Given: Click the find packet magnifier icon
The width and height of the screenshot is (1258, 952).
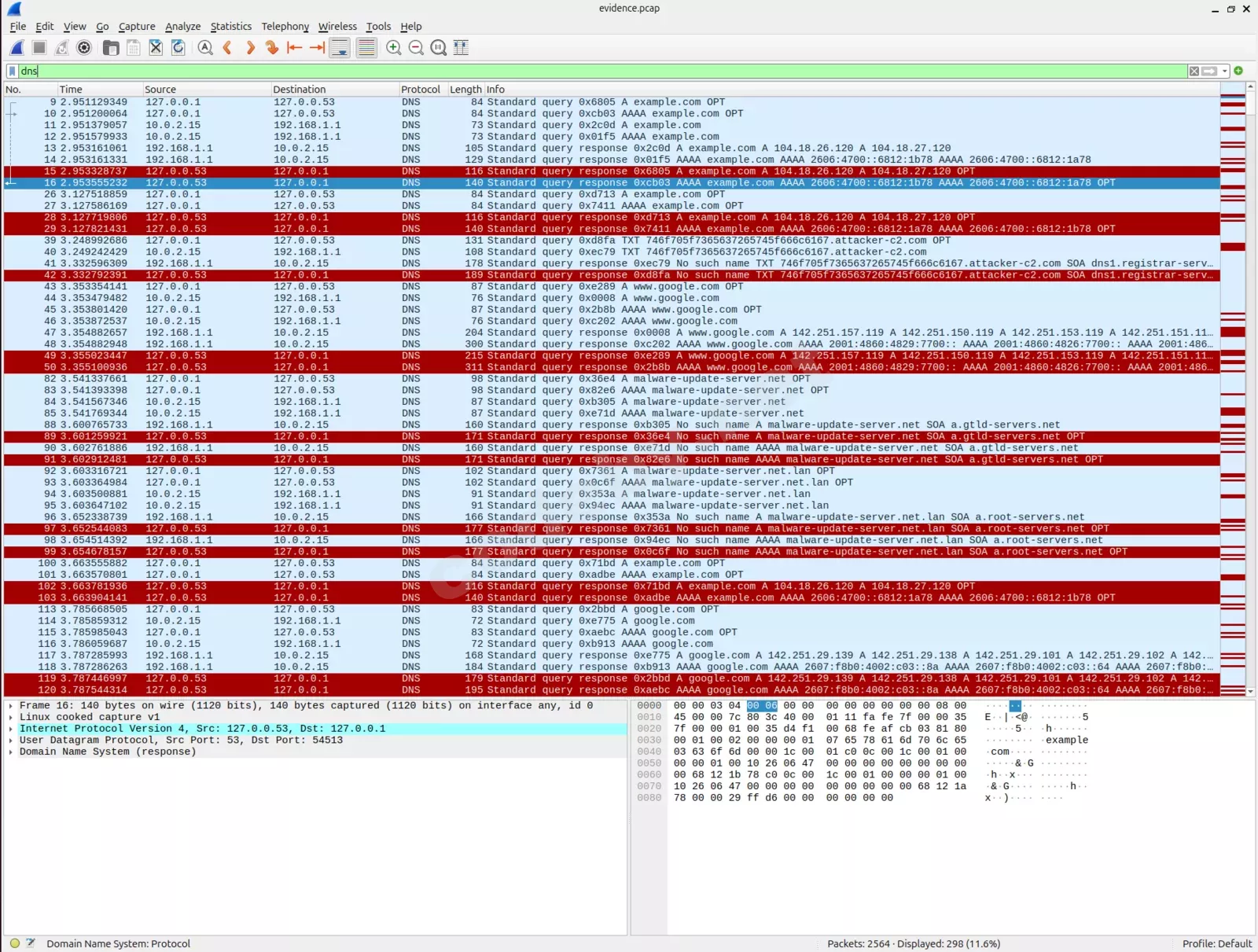Looking at the screenshot, I should coord(205,48).
